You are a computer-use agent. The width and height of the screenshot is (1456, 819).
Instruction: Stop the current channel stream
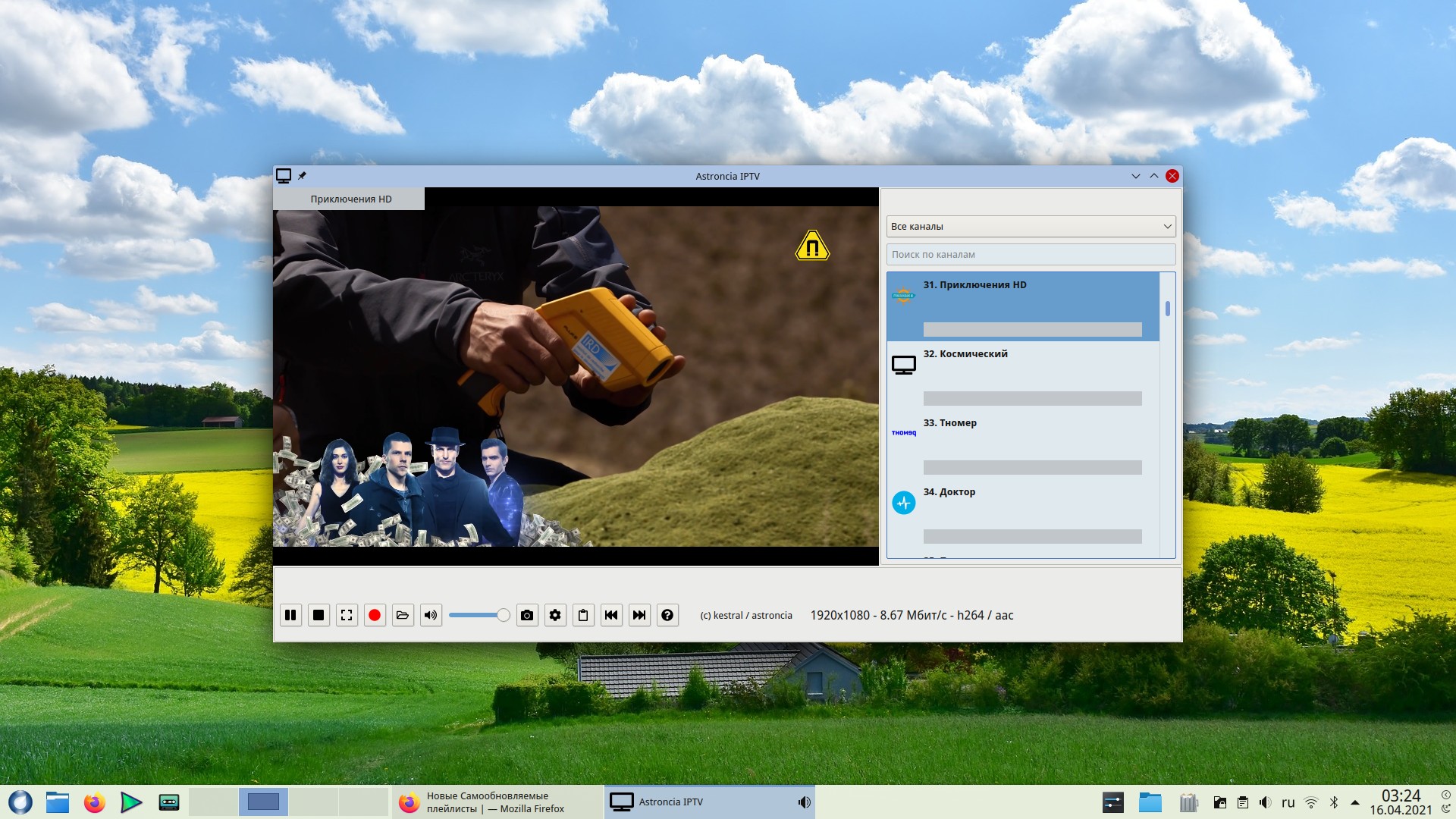tap(318, 615)
